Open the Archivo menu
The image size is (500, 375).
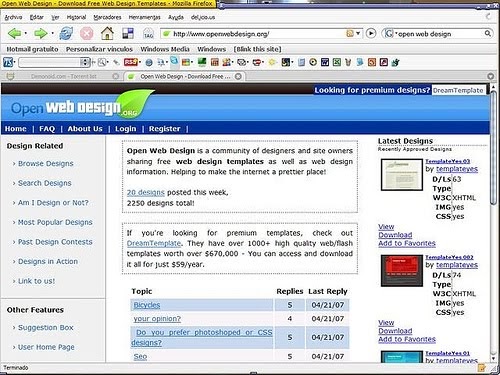pyautogui.click(x=13, y=17)
